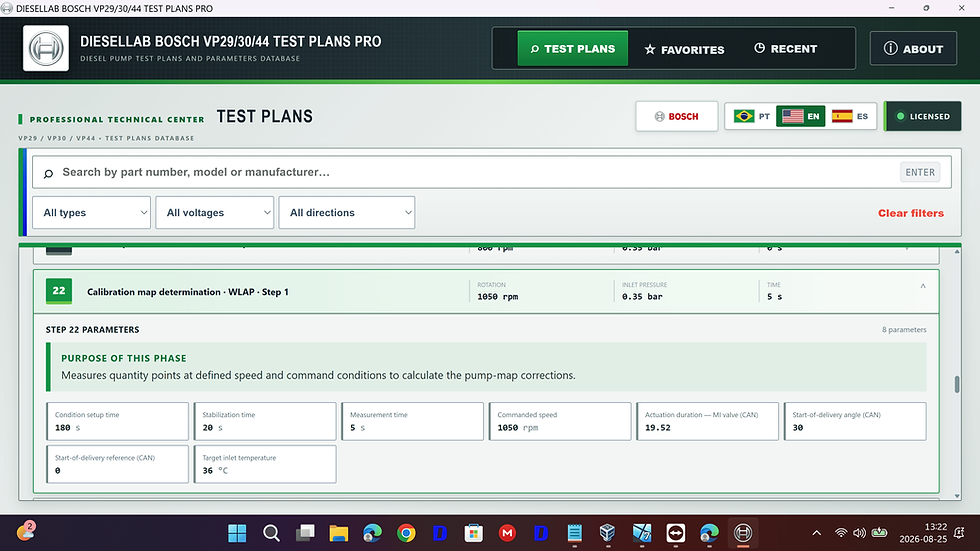Click the Actuation duration MI valve card
The height and width of the screenshot is (551, 980).
click(x=708, y=422)
